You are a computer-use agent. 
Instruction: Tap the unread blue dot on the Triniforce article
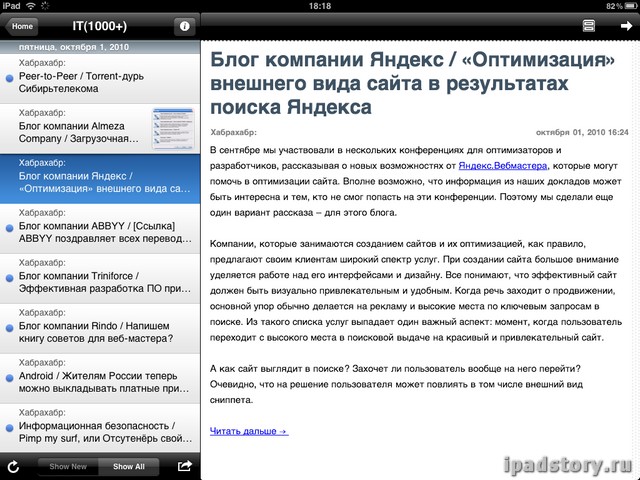pos(9,278)
